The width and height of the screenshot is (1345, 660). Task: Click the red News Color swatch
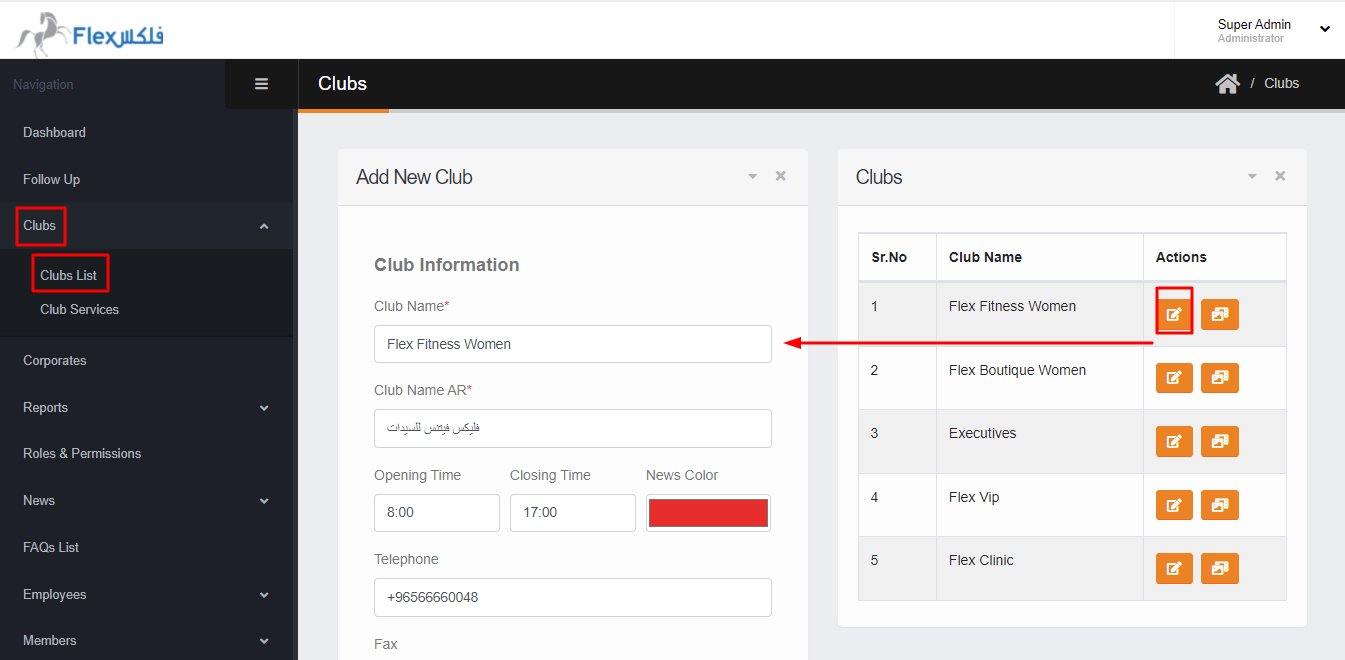tap(708, 513)
